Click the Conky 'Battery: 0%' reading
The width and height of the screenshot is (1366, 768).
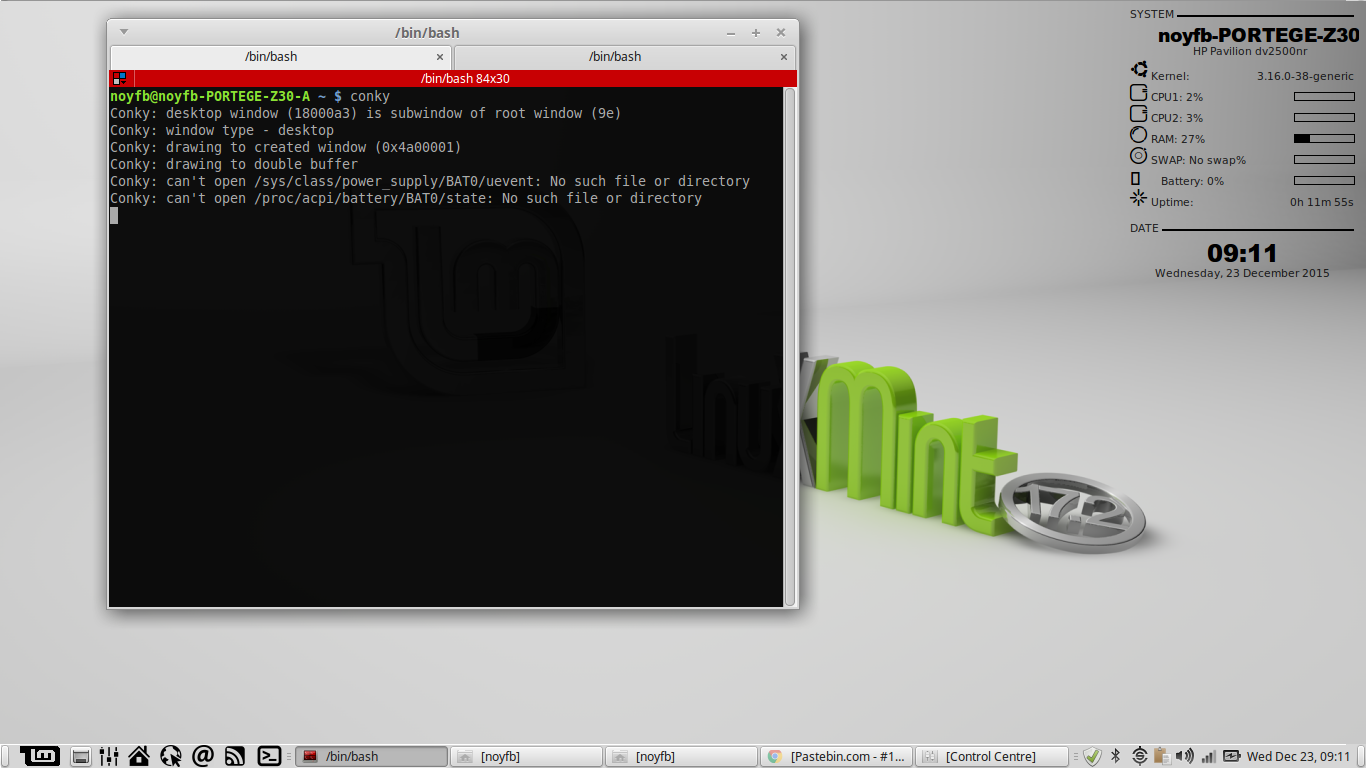click(x=1192, y=181)
